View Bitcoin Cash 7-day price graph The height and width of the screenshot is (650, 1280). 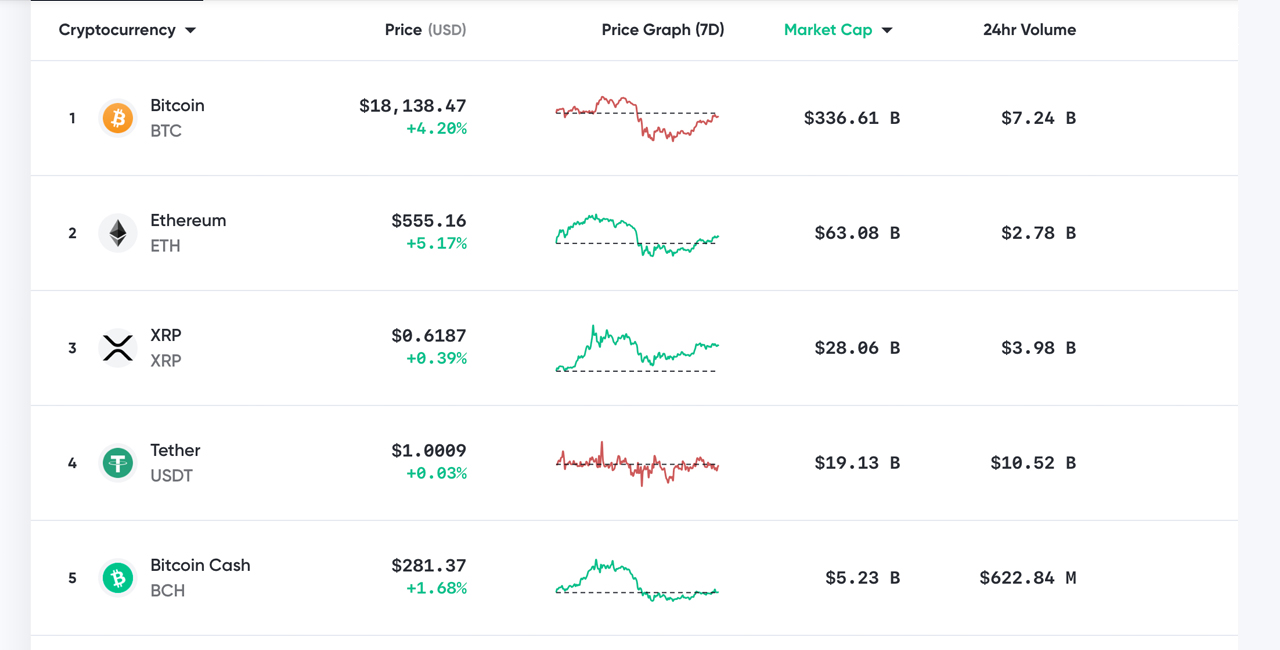pyautogui.click(x=637, y=580)
